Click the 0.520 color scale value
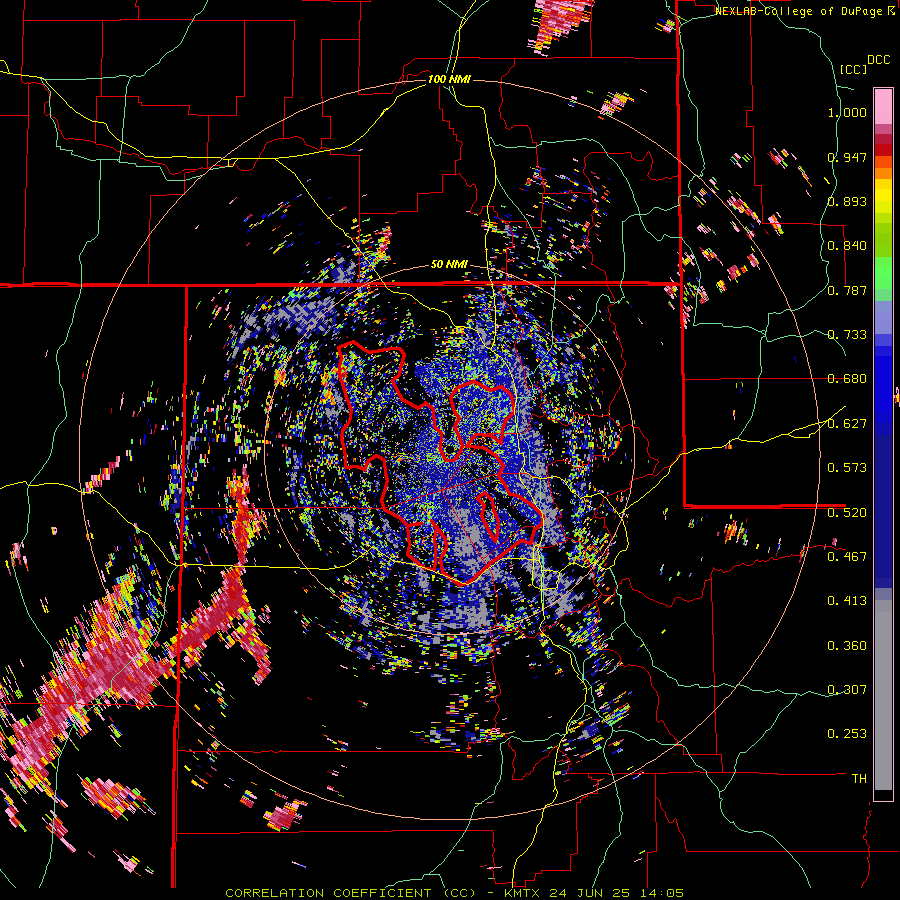The width and height of the screenshot is (900, 900). [x=847, y=512]
